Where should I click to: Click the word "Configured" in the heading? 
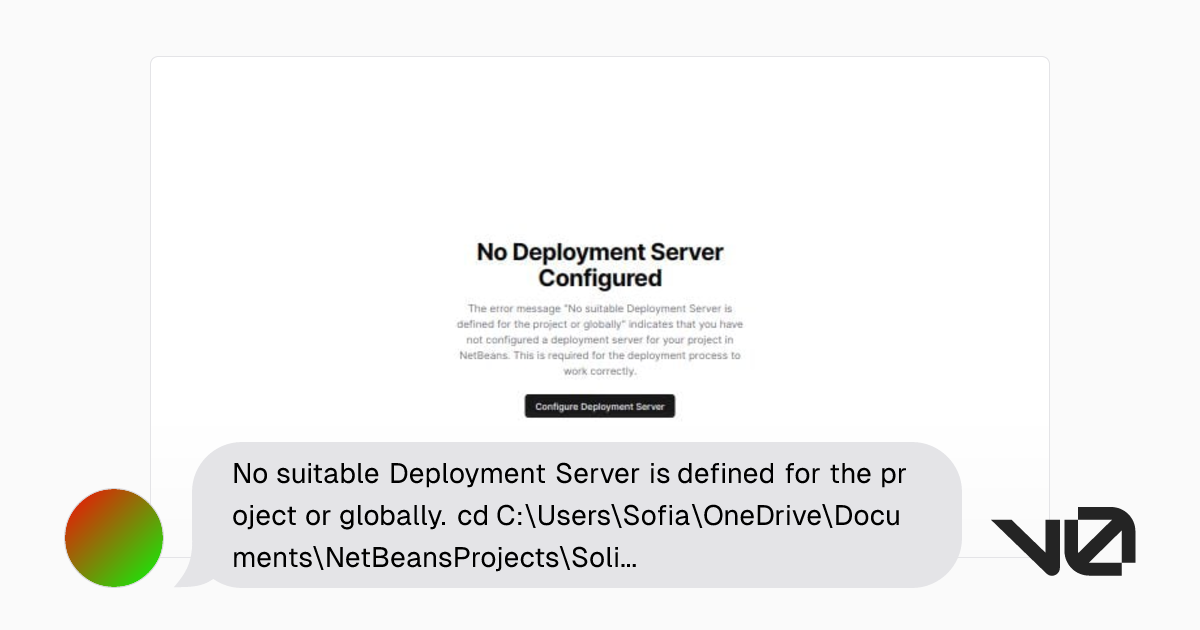(x=600, y=278)
